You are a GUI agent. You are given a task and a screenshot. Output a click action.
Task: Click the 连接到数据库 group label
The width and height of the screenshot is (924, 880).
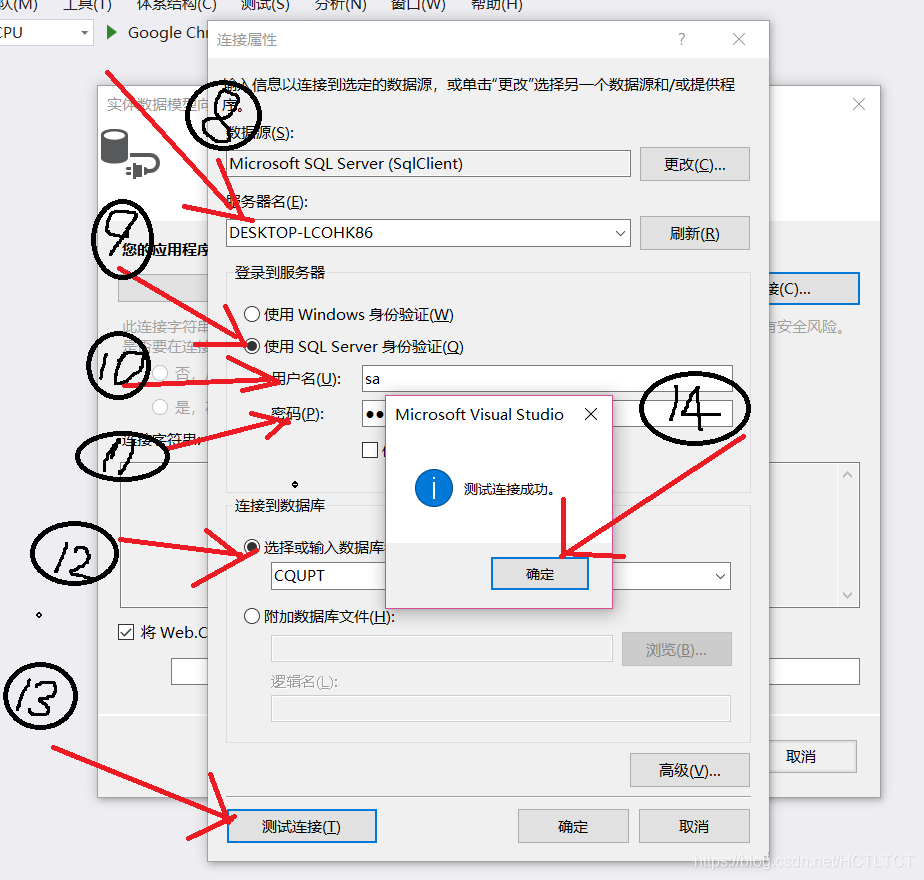pyautogui.click(x=280, y=506)
